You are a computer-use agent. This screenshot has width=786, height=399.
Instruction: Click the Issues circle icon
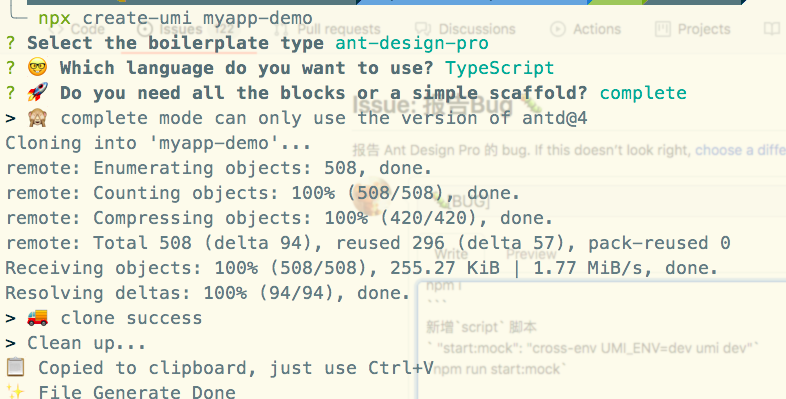145,29
